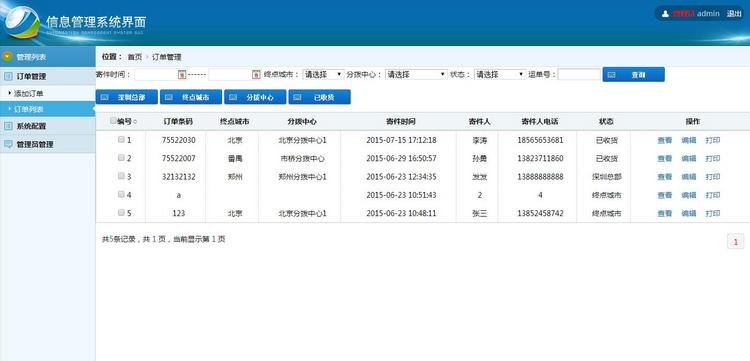Click the 查询 search button
The image size is (750, 361).
(x=633, y=75)
